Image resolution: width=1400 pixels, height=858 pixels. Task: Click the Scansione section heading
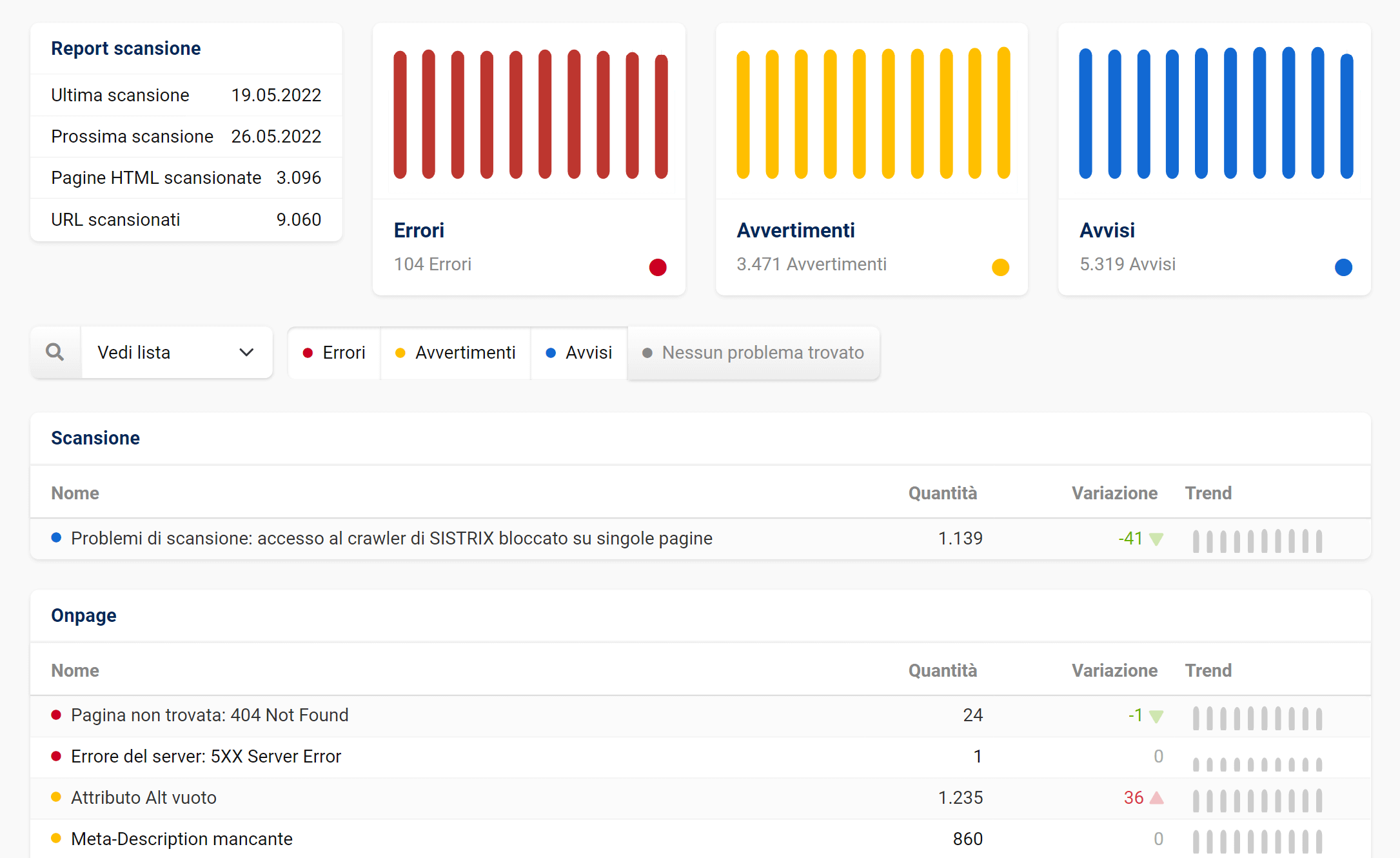95,438
